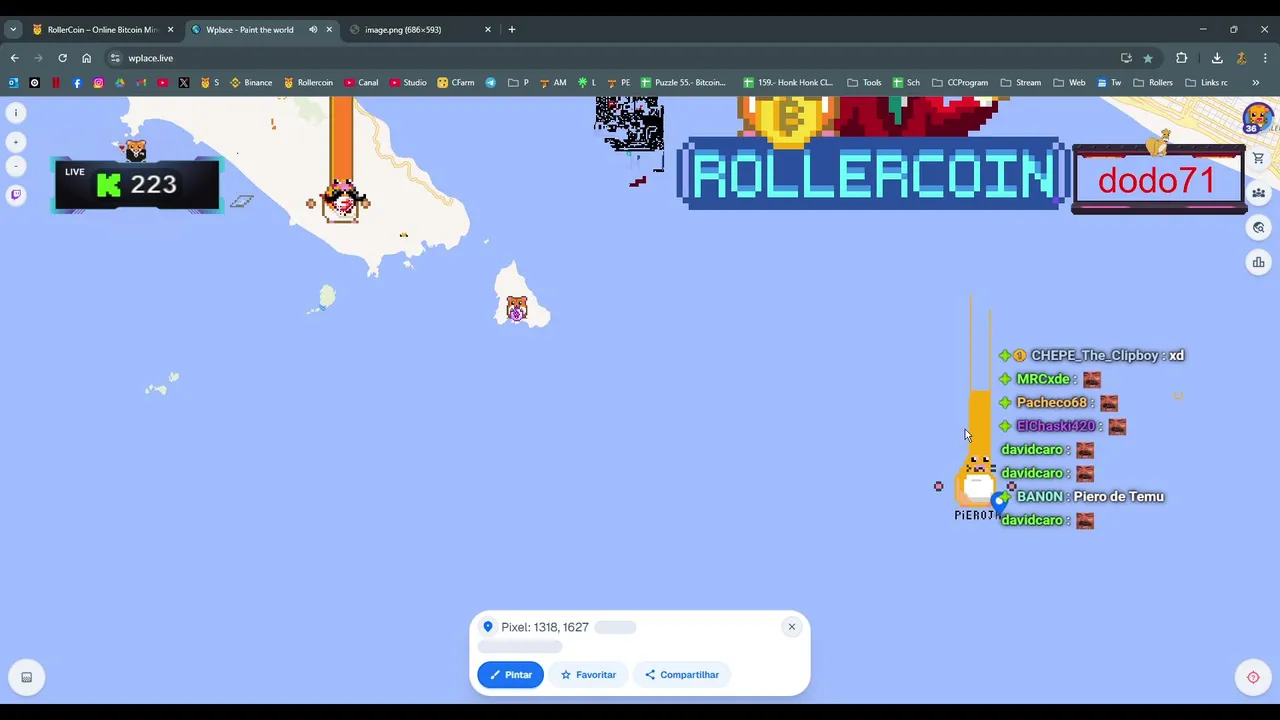
Task: Open the browser extensions puzzle icon
Action: (x=1181, y=58)
